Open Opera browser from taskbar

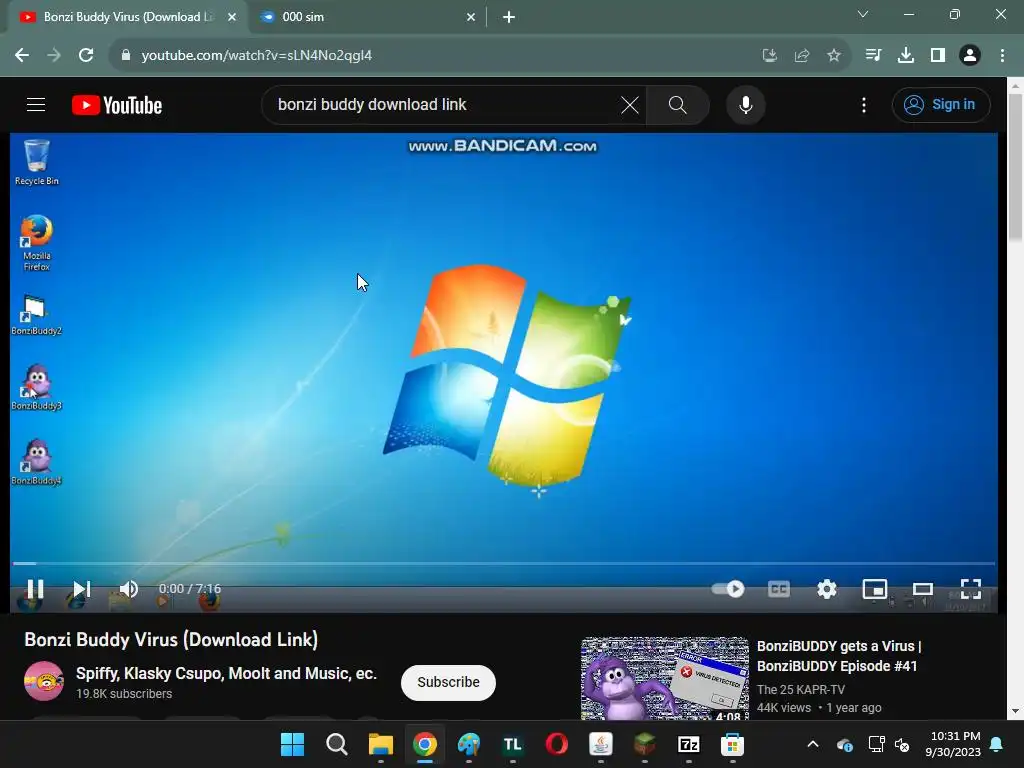click(x=556, y=744)
